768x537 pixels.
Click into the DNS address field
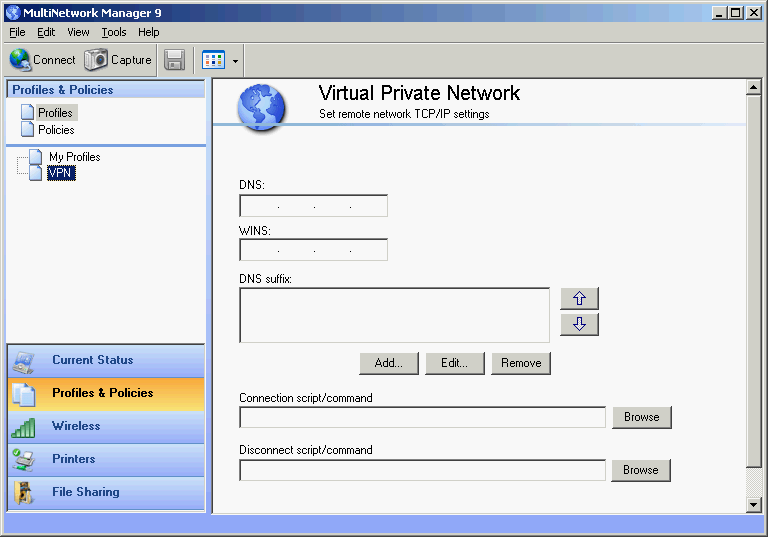click(x=313, y=206)
